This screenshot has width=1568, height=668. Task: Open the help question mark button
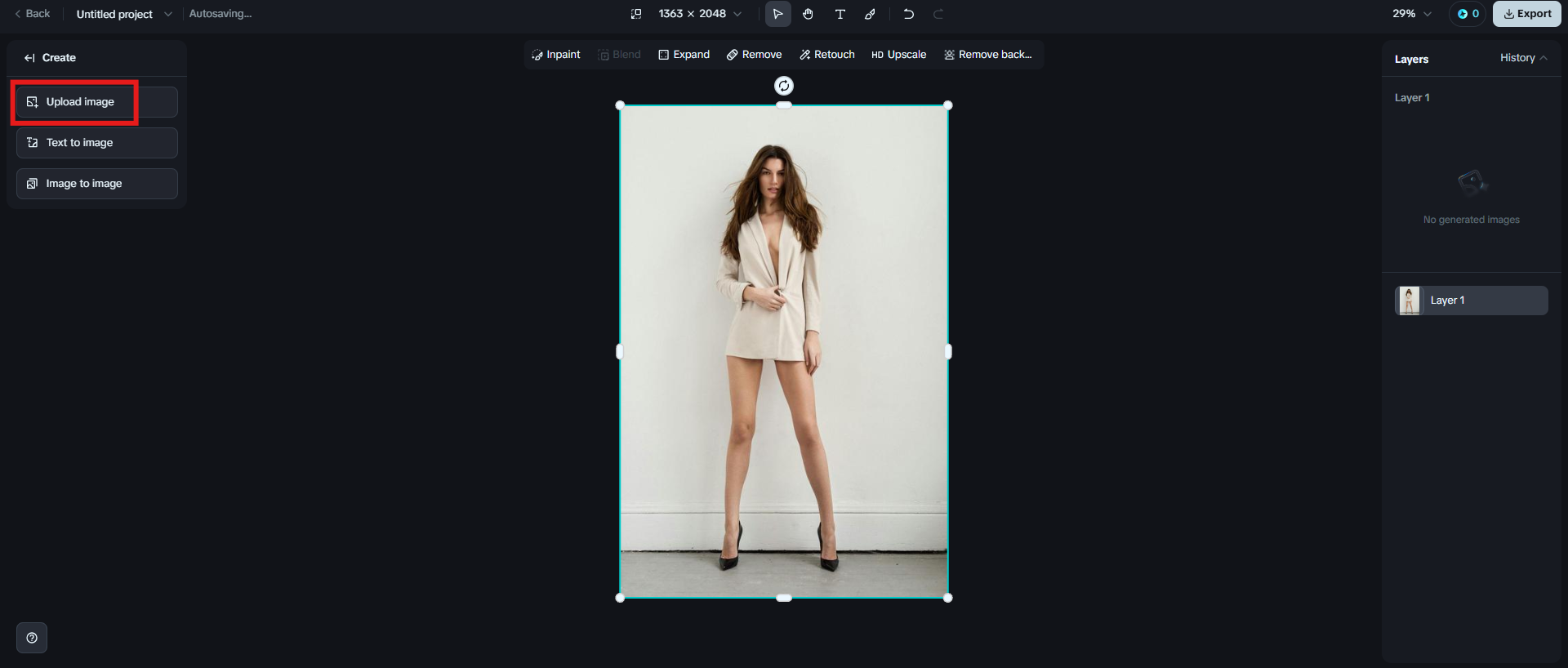32,638
